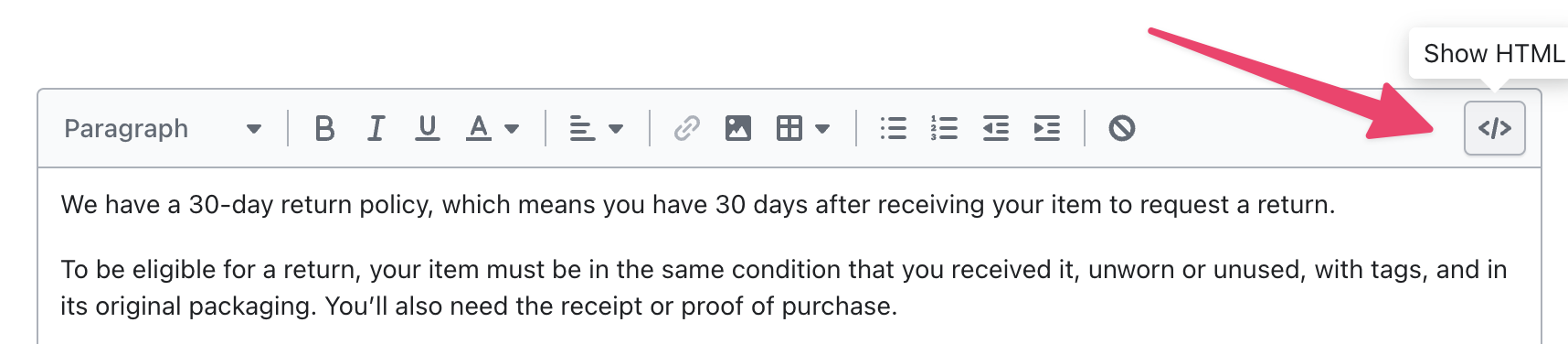Toggle underline formatting
Screen dimensions: 1568x344
(x=427, y=128)
